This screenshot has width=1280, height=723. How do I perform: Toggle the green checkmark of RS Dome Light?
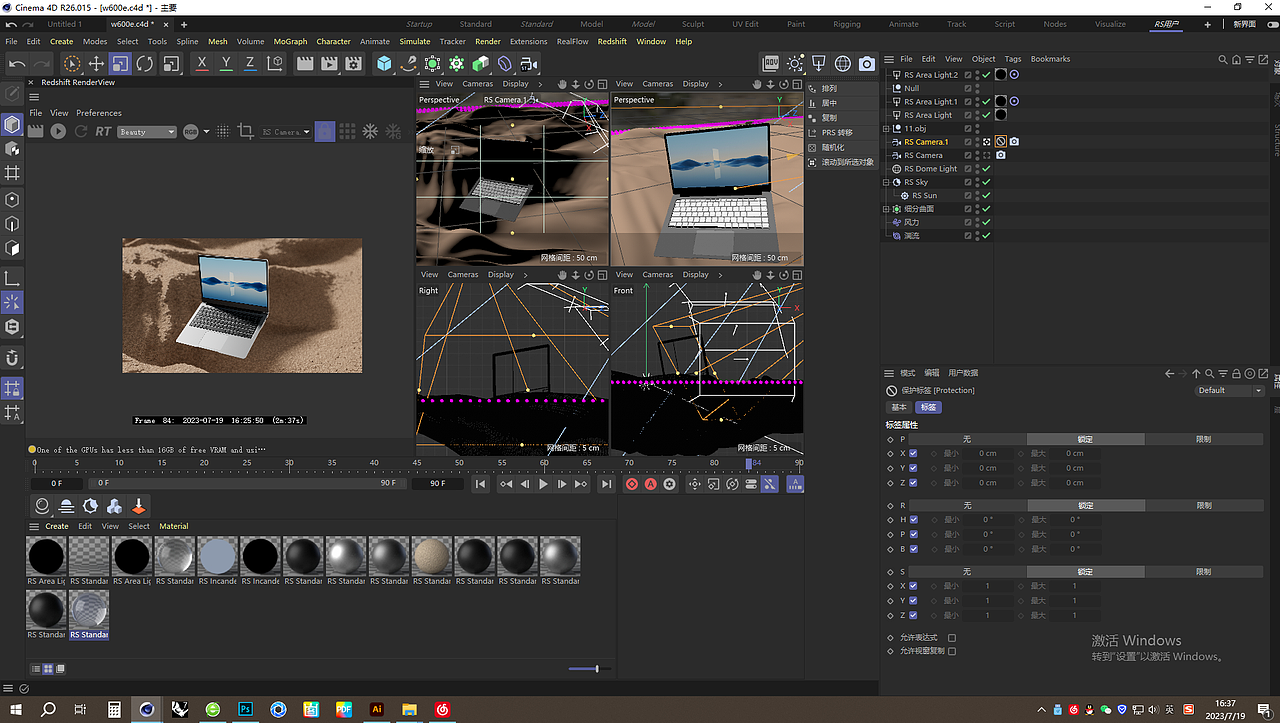986,169
